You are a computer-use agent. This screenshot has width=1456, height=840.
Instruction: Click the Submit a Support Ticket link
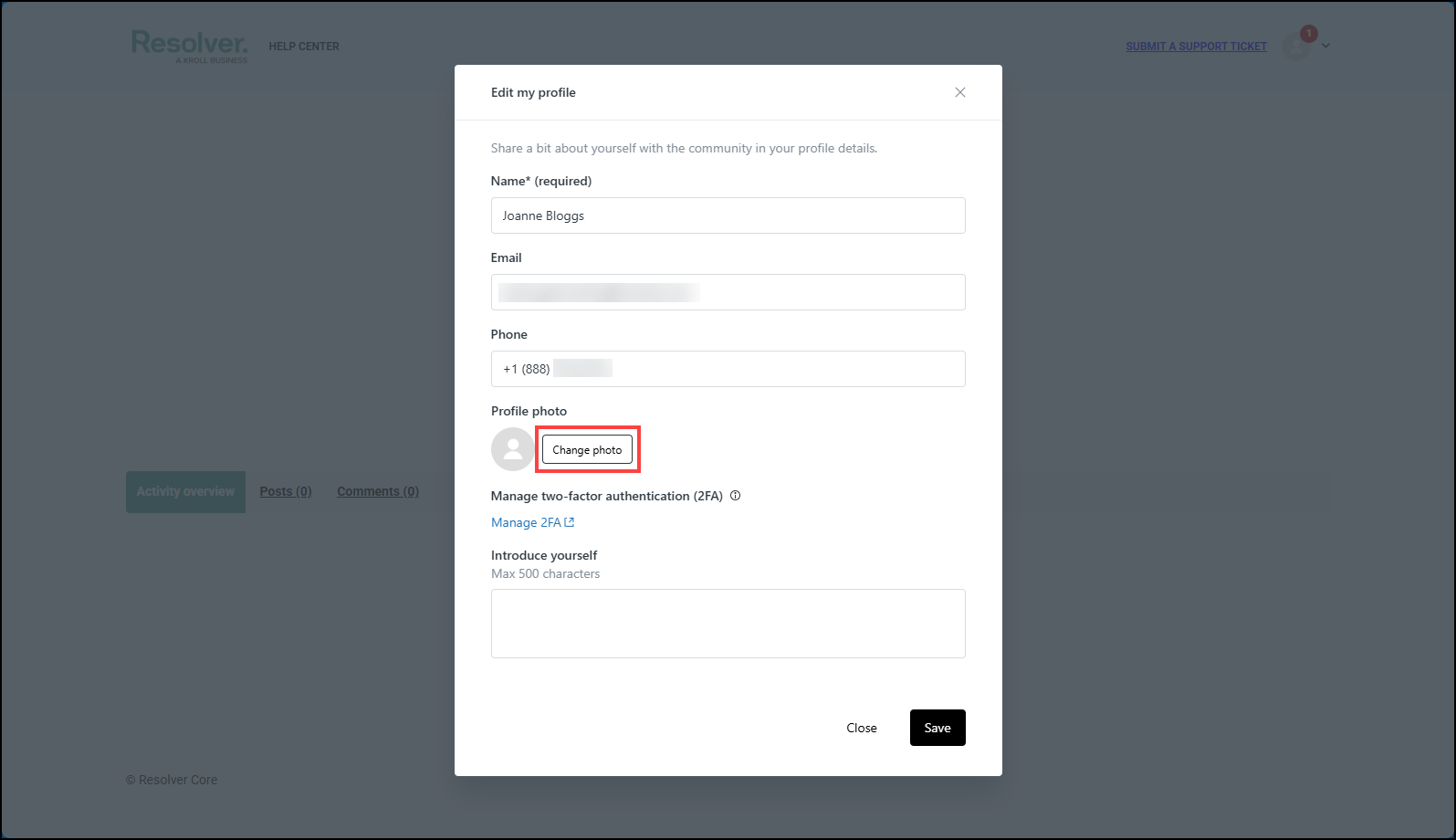[x=1196, y=47]
